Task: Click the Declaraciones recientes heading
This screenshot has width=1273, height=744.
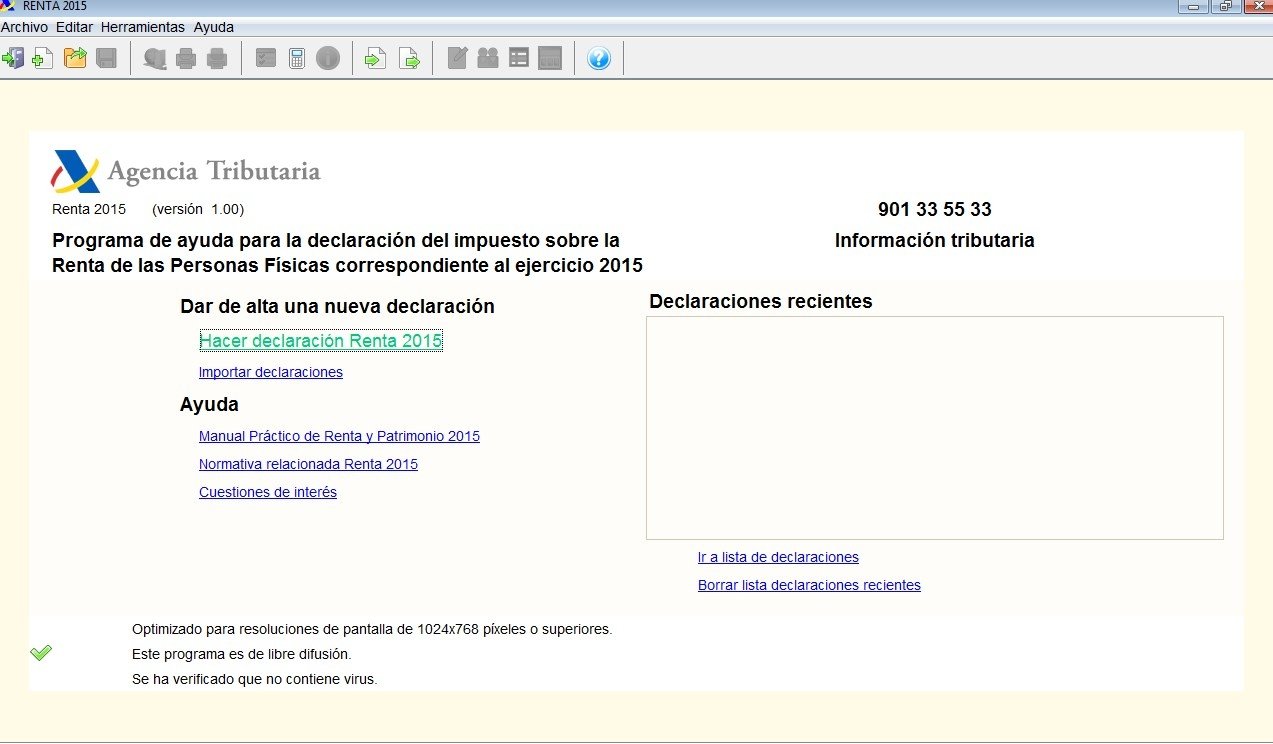Action: pos(761,301)
